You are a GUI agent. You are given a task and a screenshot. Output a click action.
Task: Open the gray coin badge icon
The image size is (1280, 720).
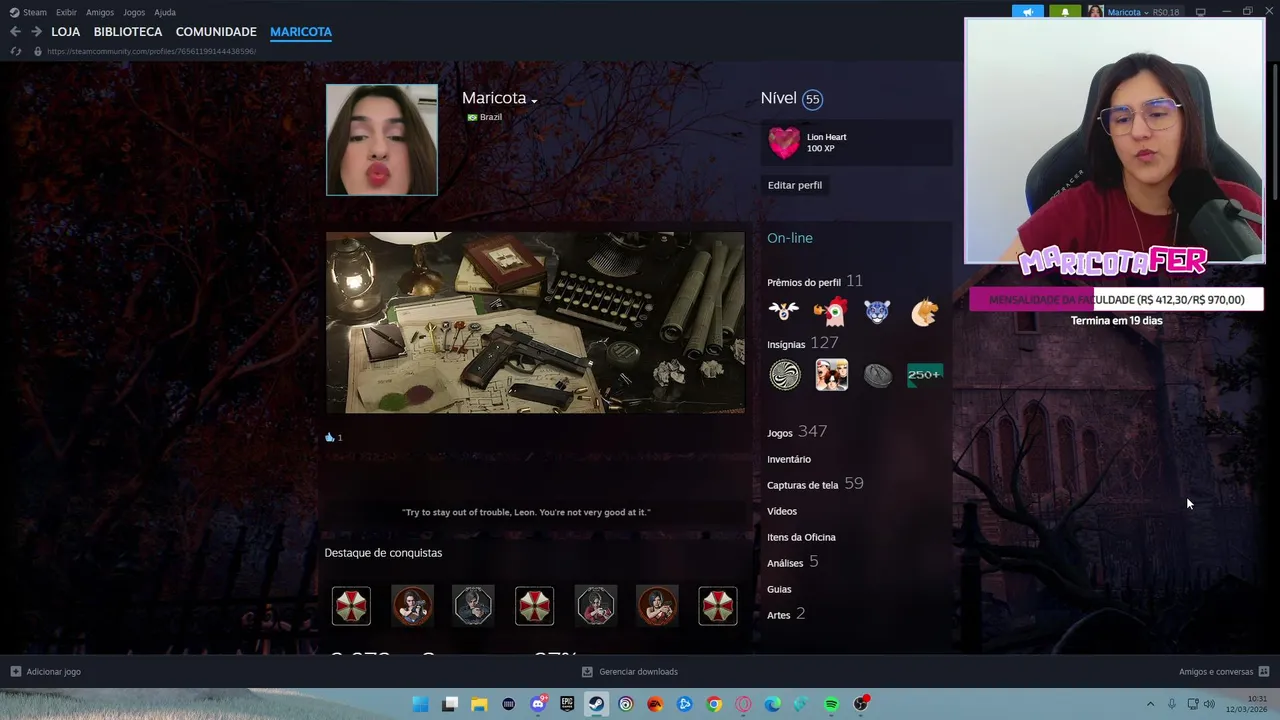(x=878, y=375)
